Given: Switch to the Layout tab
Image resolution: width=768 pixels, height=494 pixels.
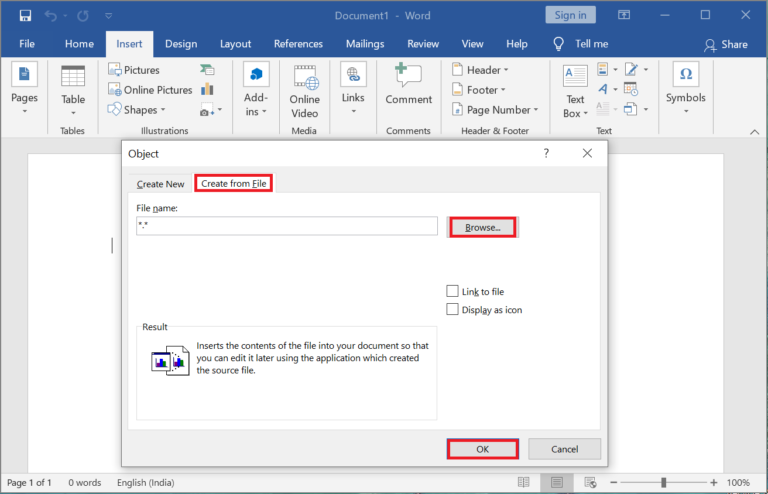Looking at the screenshot, I should [236, 44].
